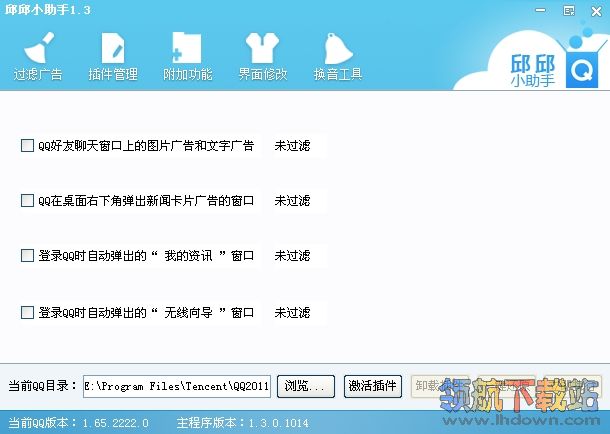Click 未过滤 status beside 无线向导 row
The height and width of the screenshot is (434, 610).
tap(293, 312)
